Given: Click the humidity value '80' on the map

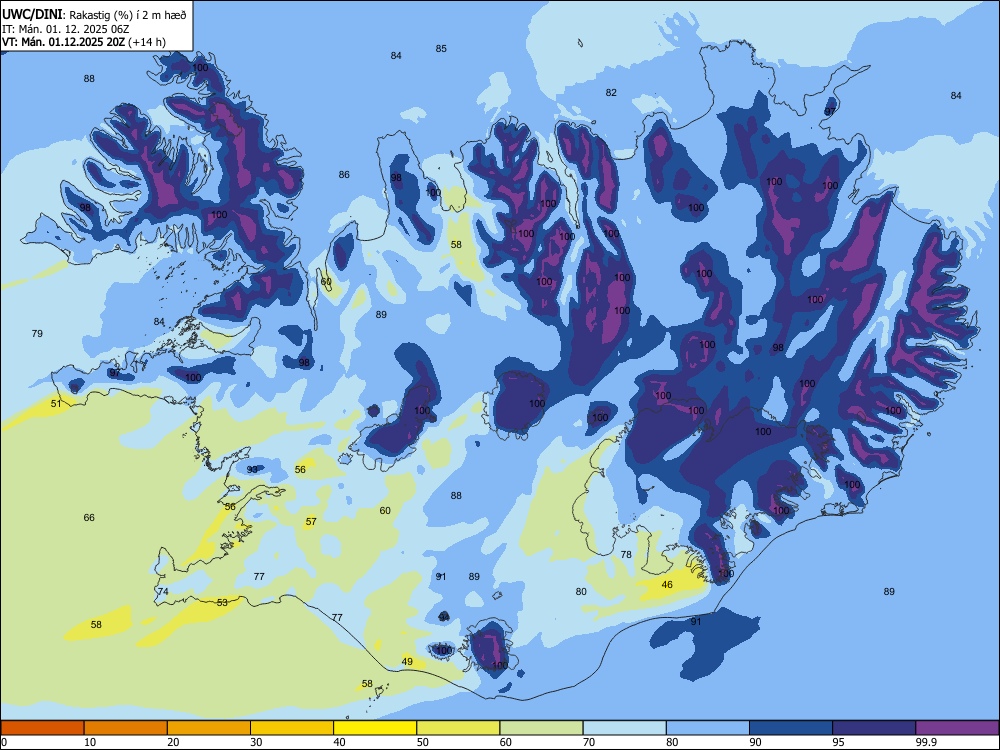Looking at the screenshot, I should tap(581, 591).
